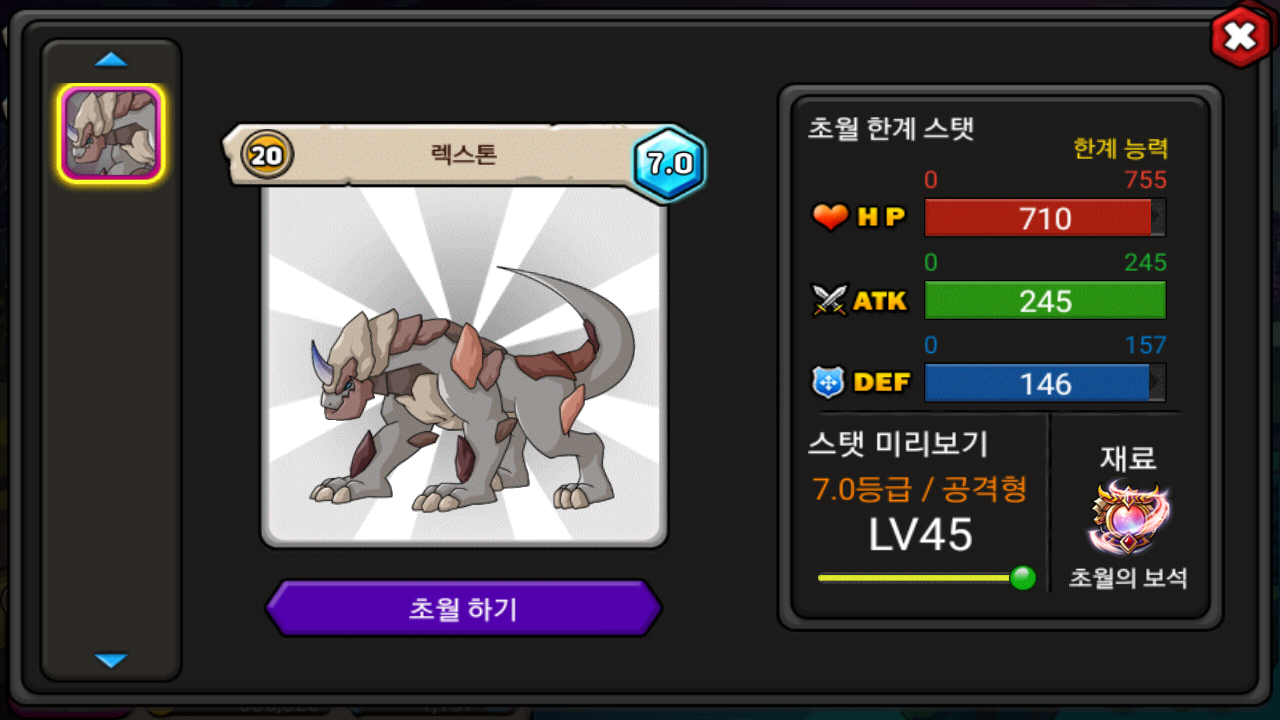Click the level 20 badge
Viewport: 1280px width, 720px height.
point(267,155)
